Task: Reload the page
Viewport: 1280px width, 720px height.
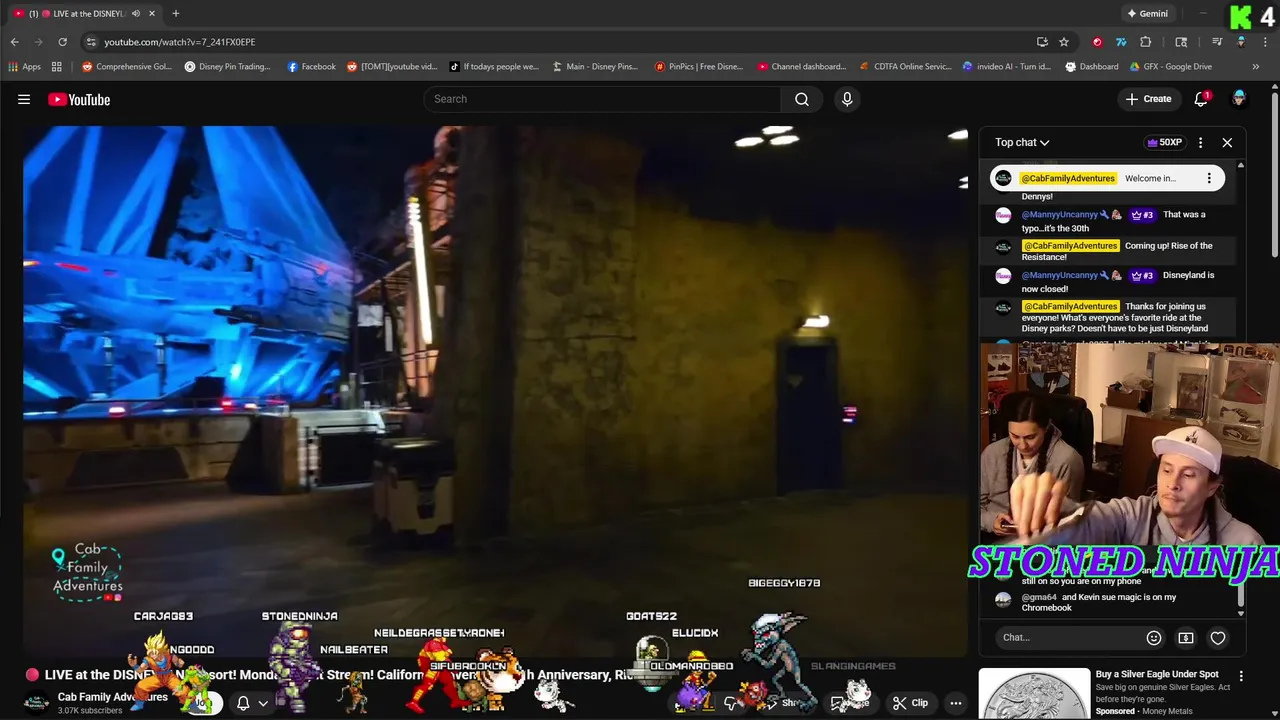Action: (62, 42)
